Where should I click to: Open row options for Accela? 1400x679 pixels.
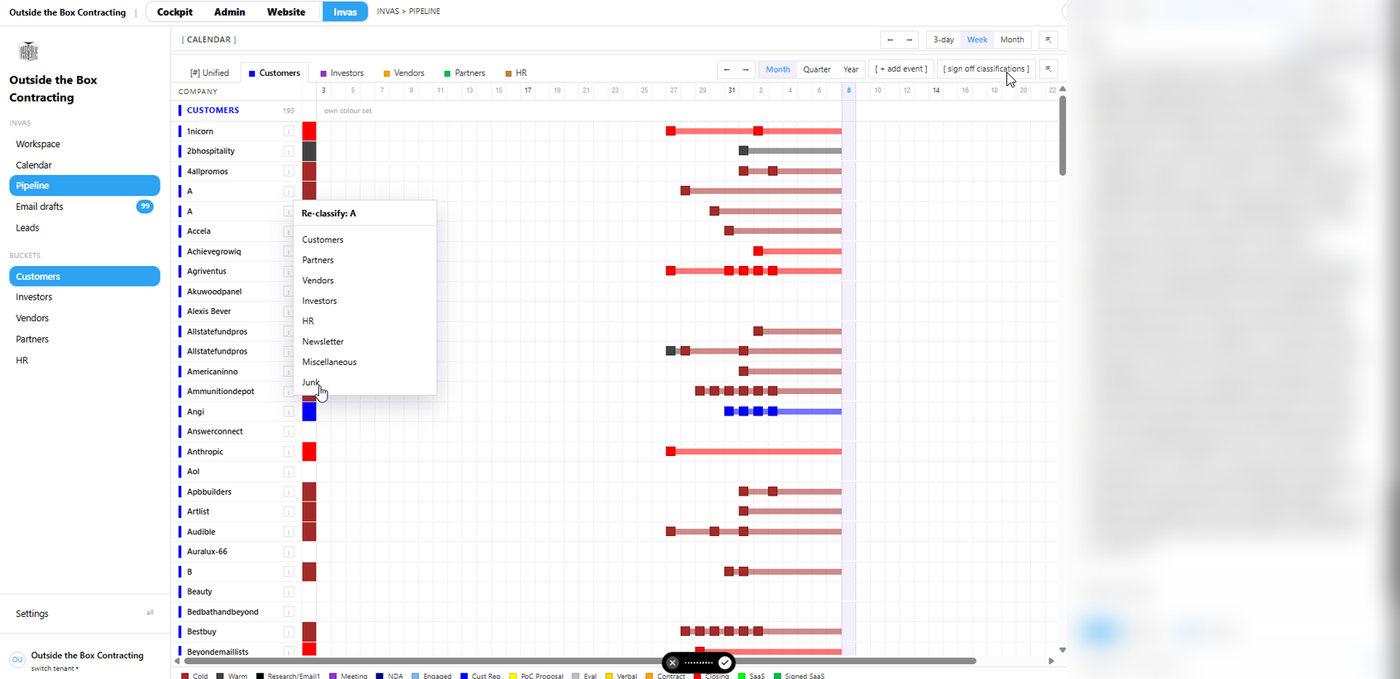point(288,231)
